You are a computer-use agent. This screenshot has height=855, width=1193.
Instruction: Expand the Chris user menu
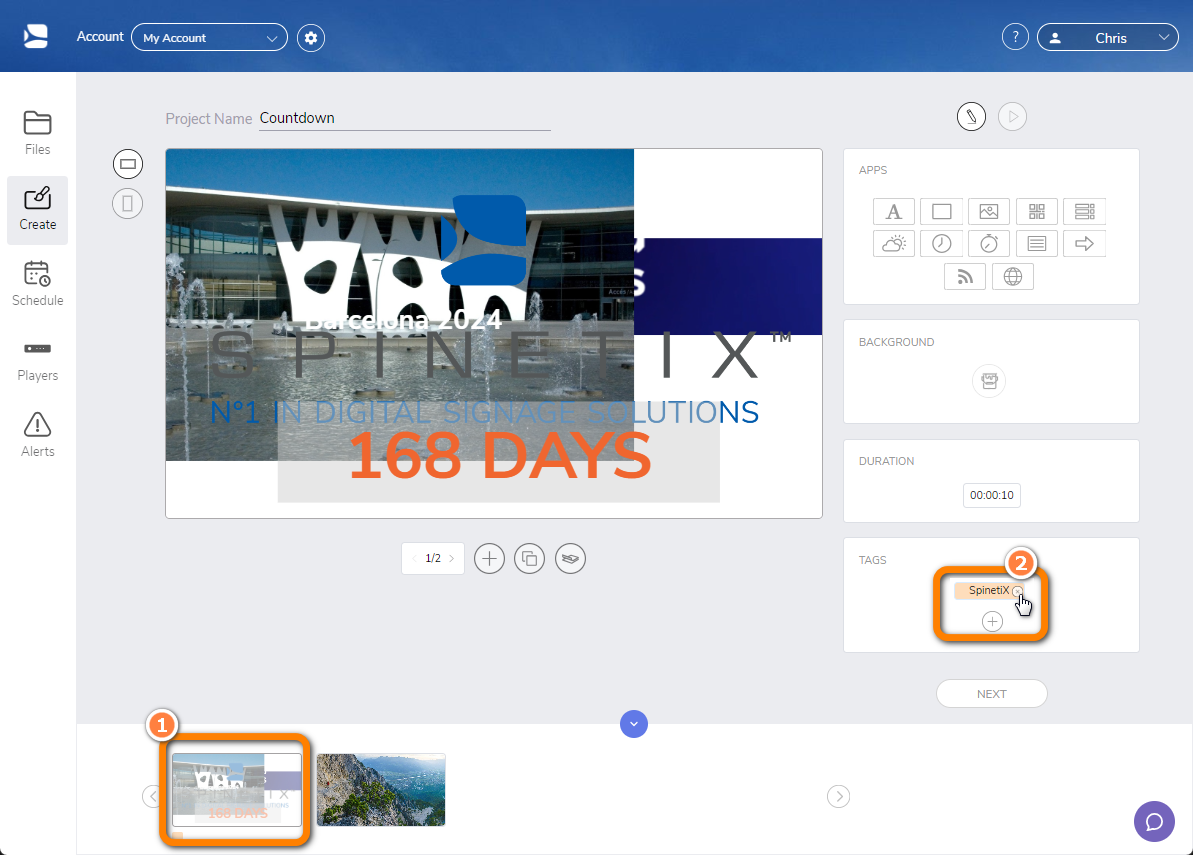point(1107,37)
